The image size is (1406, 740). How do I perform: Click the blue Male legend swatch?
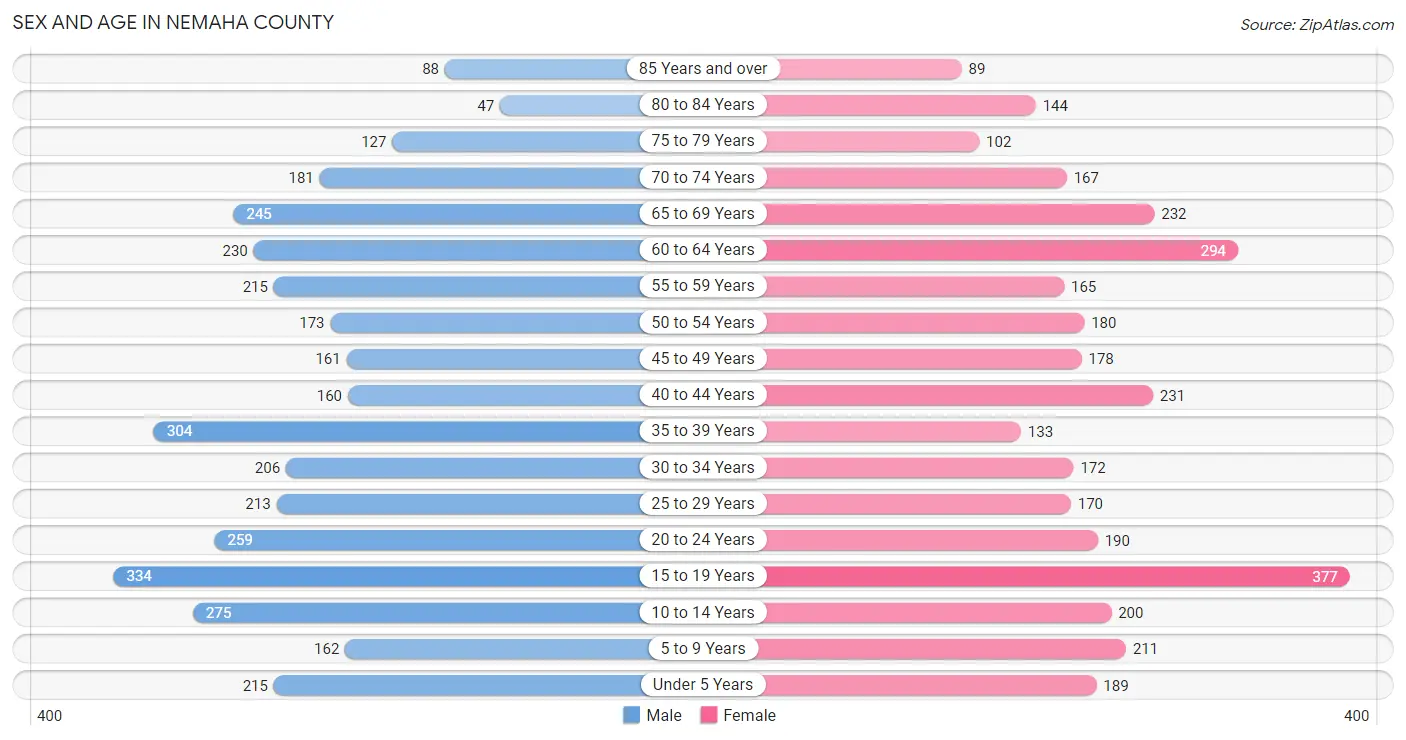[x=631, y=715]
